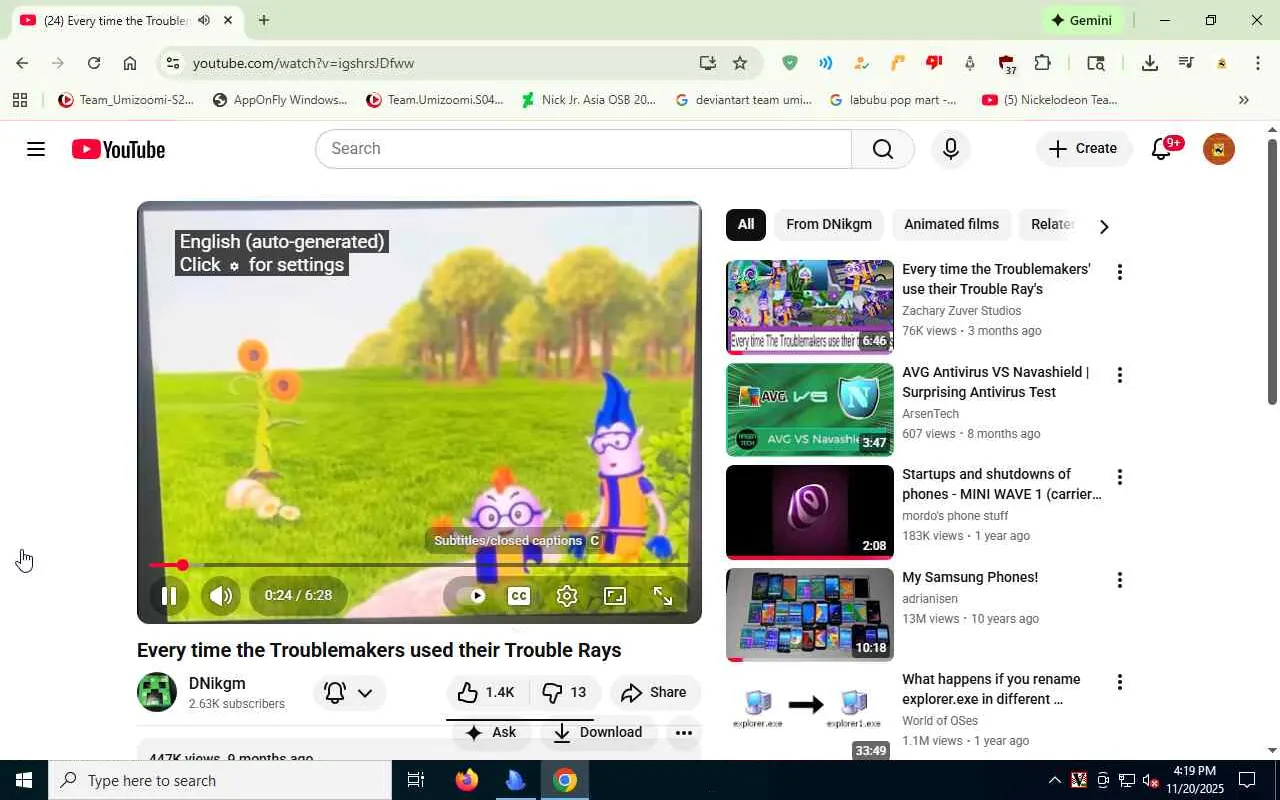Image resolution: width=1280 pixels, height=800 pixels.
Task: Open Zachary Zuver Studios Trouble Ray's thumbnail
Action: (810, 307)
